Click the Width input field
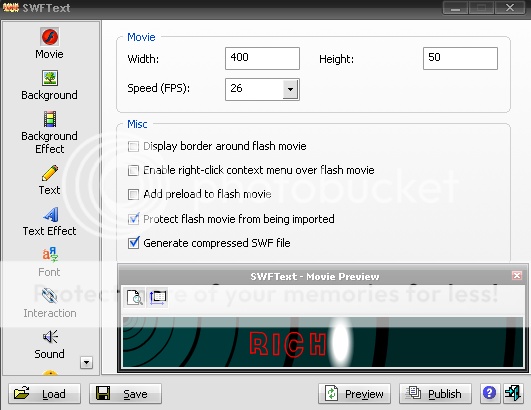Viewport: 531px width, 410px height. point(262,58)
